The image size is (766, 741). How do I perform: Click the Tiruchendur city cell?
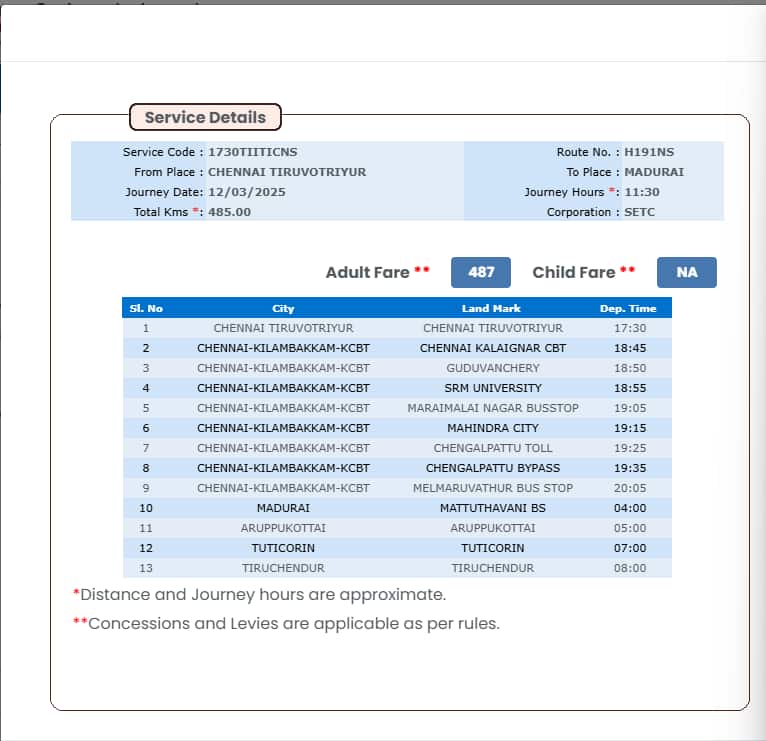[283, 568]
